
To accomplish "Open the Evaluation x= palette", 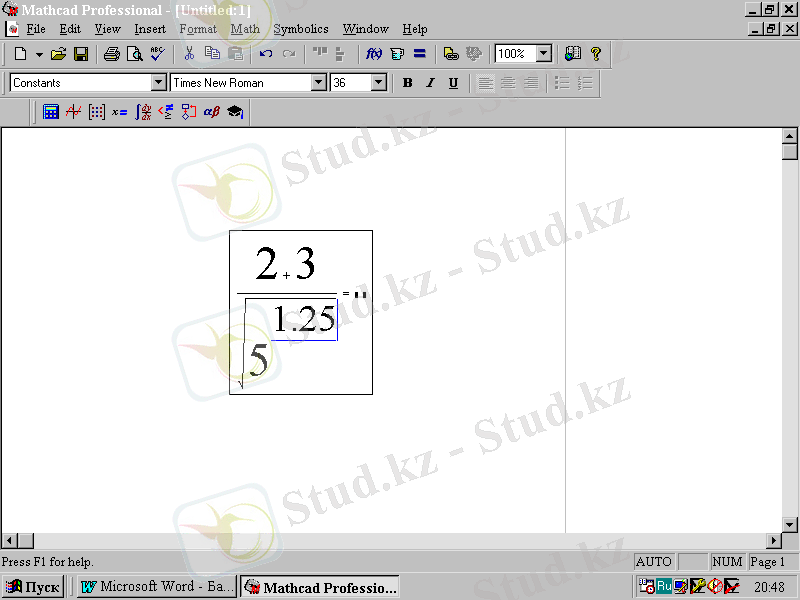I will point(119,112).
